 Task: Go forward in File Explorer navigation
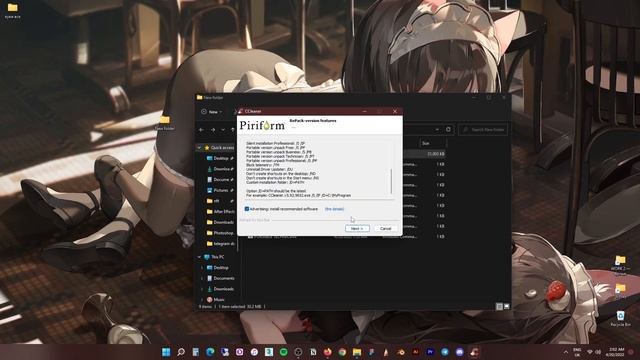pos(213,130)
